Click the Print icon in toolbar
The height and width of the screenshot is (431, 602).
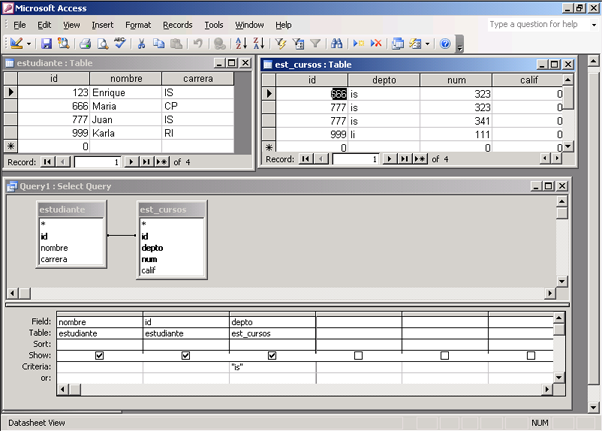[85, 44]
